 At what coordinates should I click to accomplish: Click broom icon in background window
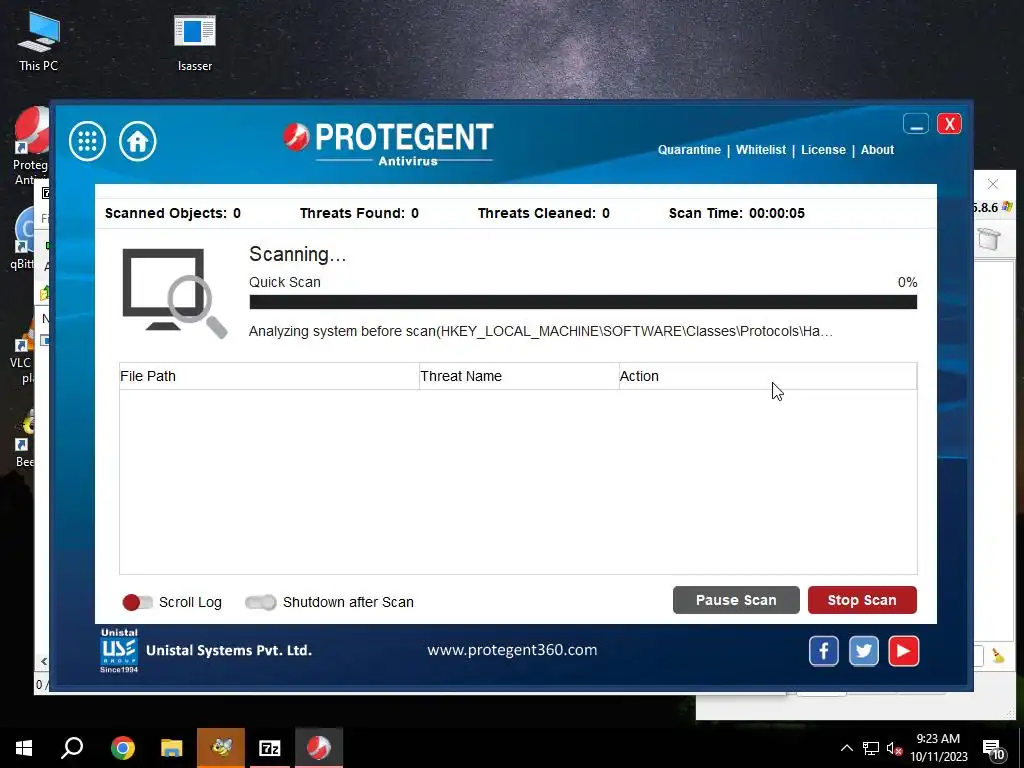point(998,656)
